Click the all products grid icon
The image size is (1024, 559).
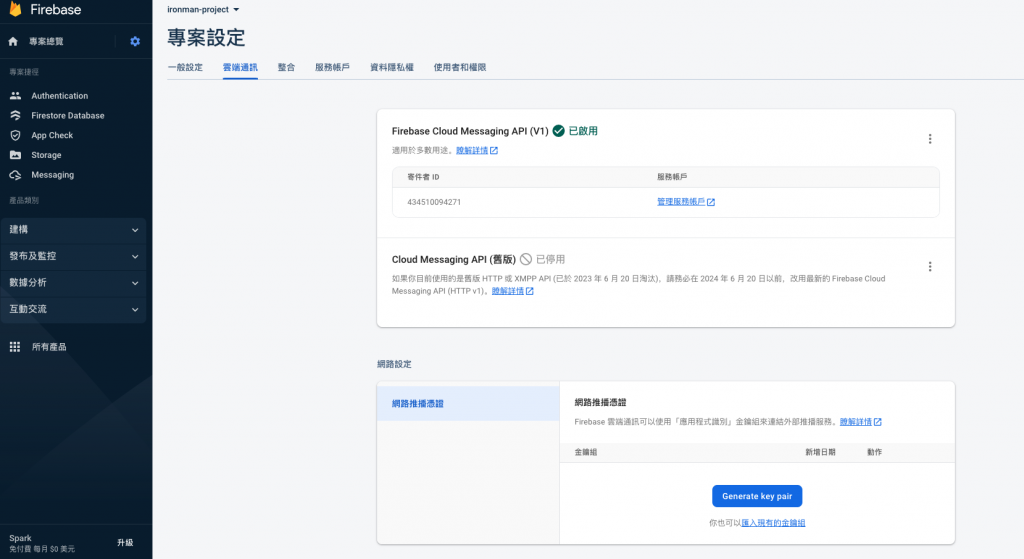[15, 347]
